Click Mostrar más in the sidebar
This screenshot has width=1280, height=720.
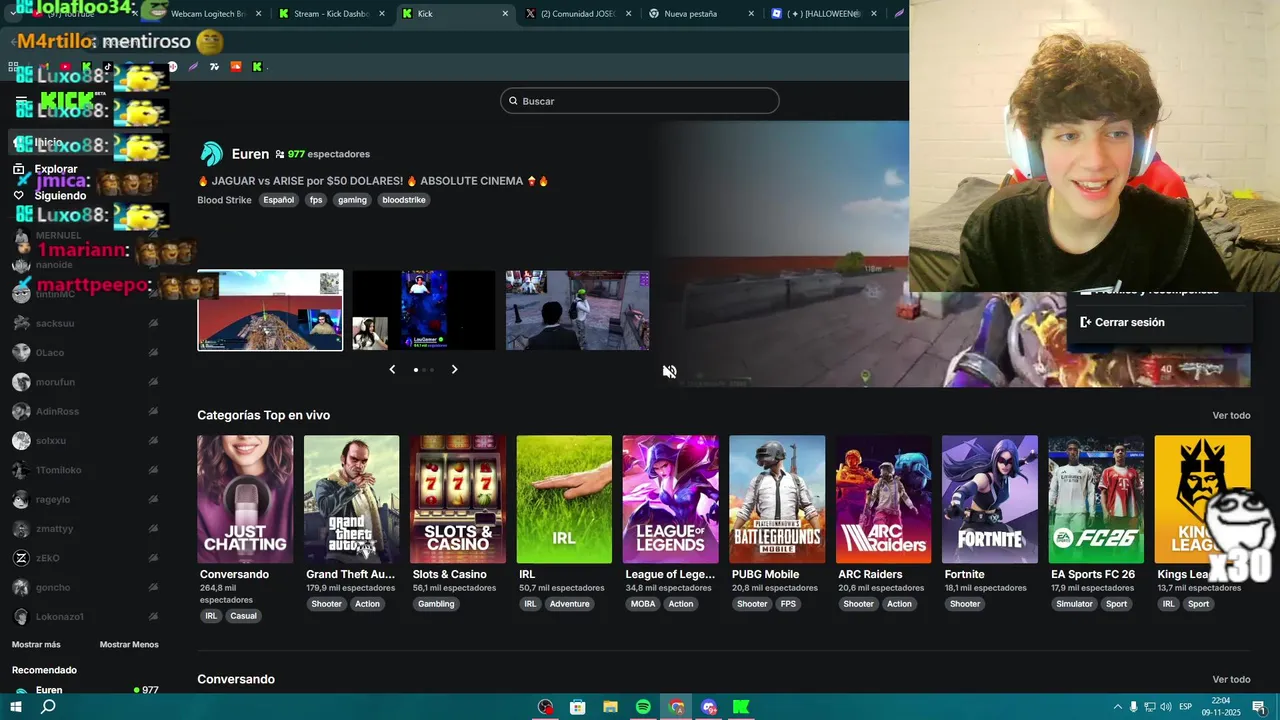tap(36, 644)
